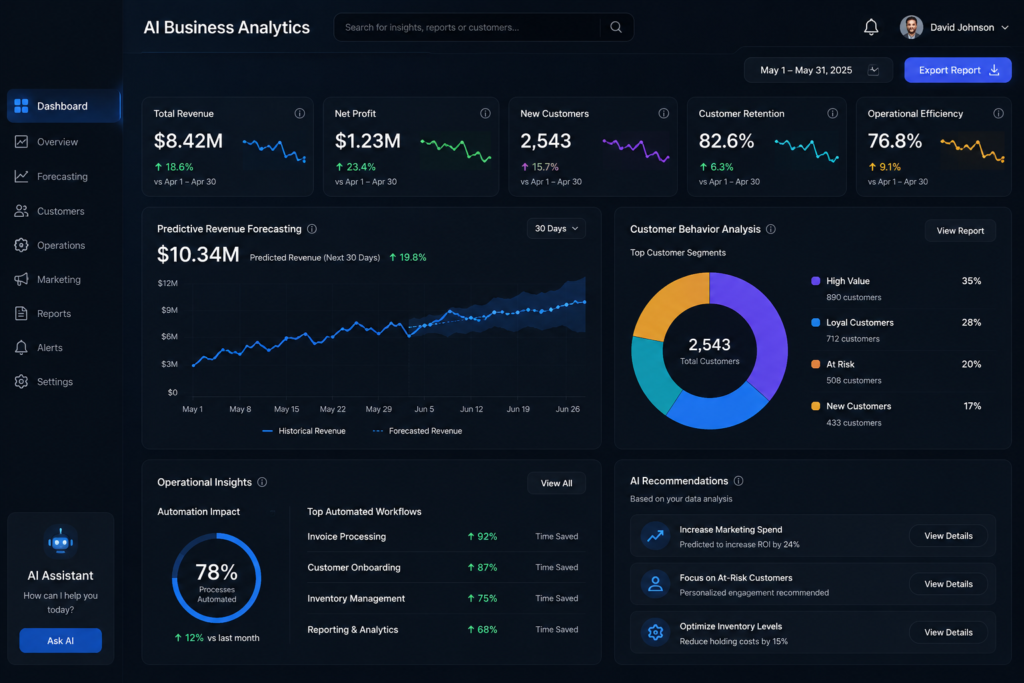Open the Customers section label
The image size is (1024, 683).
pyautogui.click(x=61, y=211)
